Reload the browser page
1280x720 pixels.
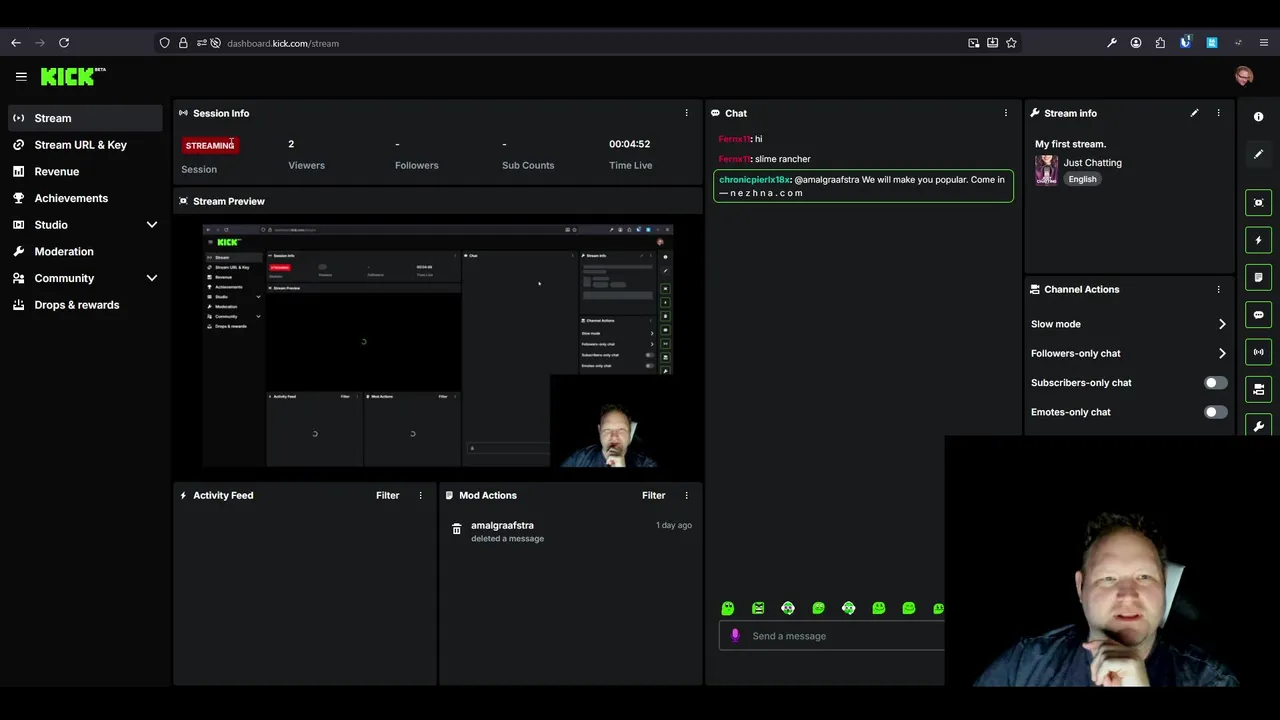64,43
